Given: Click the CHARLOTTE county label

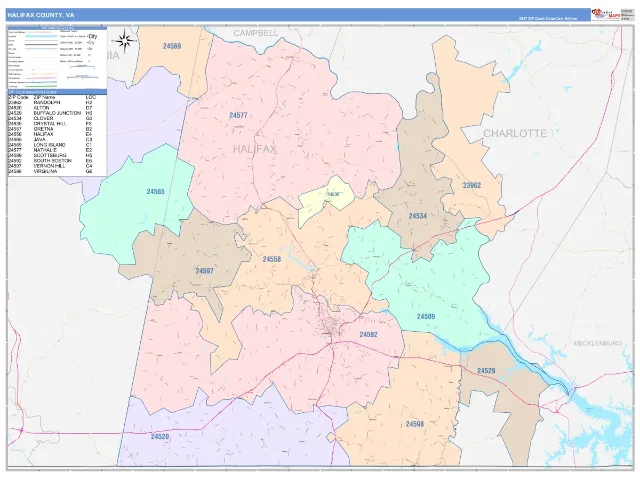Looking at the screenshot, I should coord(515,133).
